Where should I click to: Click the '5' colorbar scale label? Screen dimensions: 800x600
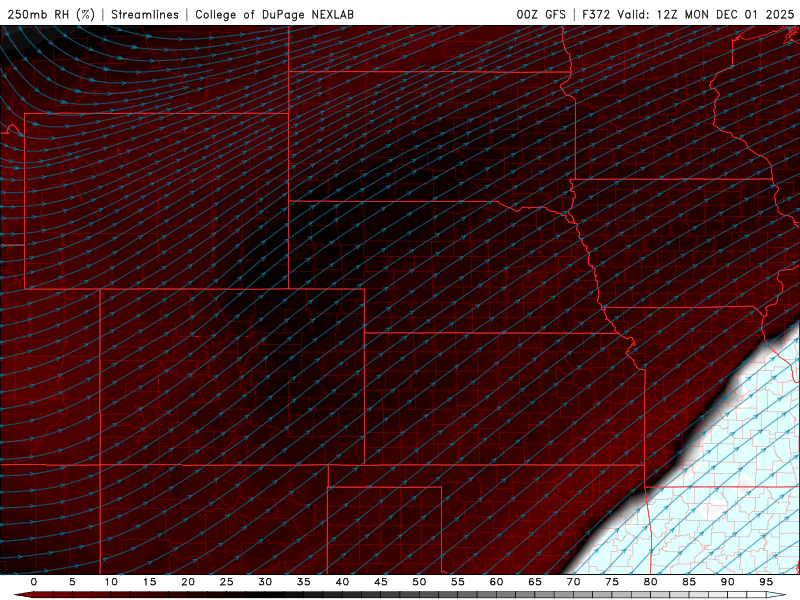(72, 582)
